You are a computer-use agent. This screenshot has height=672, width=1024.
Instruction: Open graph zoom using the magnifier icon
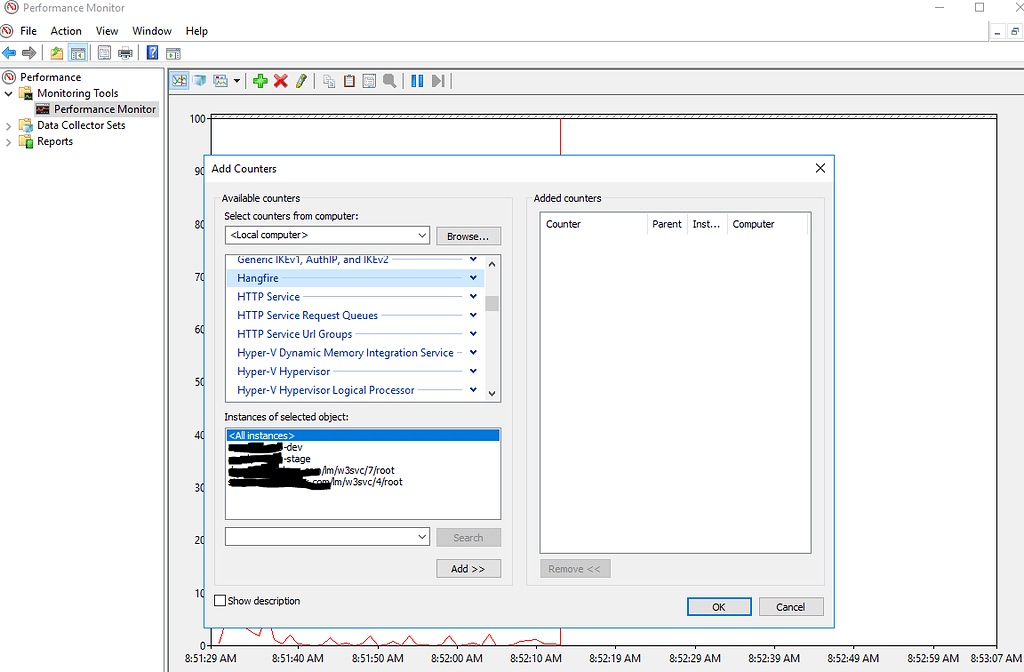389,81
